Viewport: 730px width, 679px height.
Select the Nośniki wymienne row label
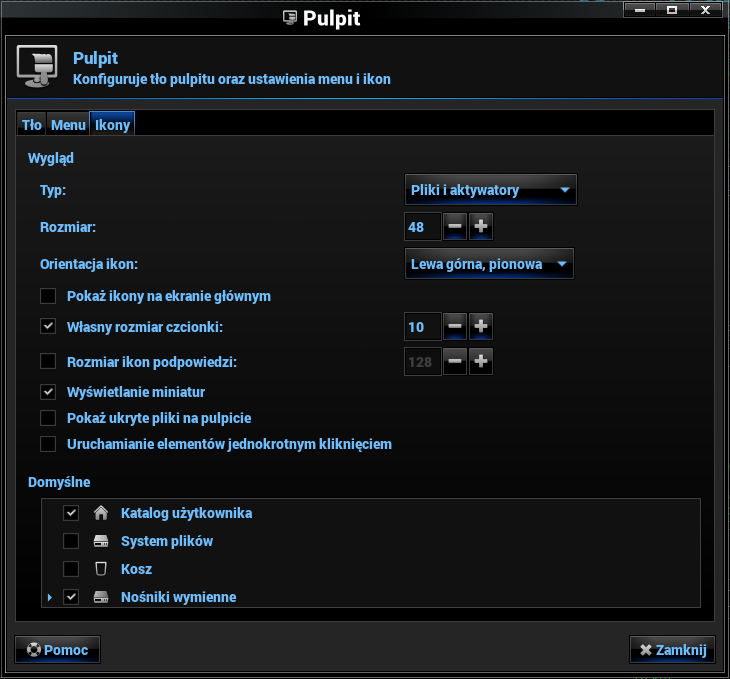(x=178, y=597)
